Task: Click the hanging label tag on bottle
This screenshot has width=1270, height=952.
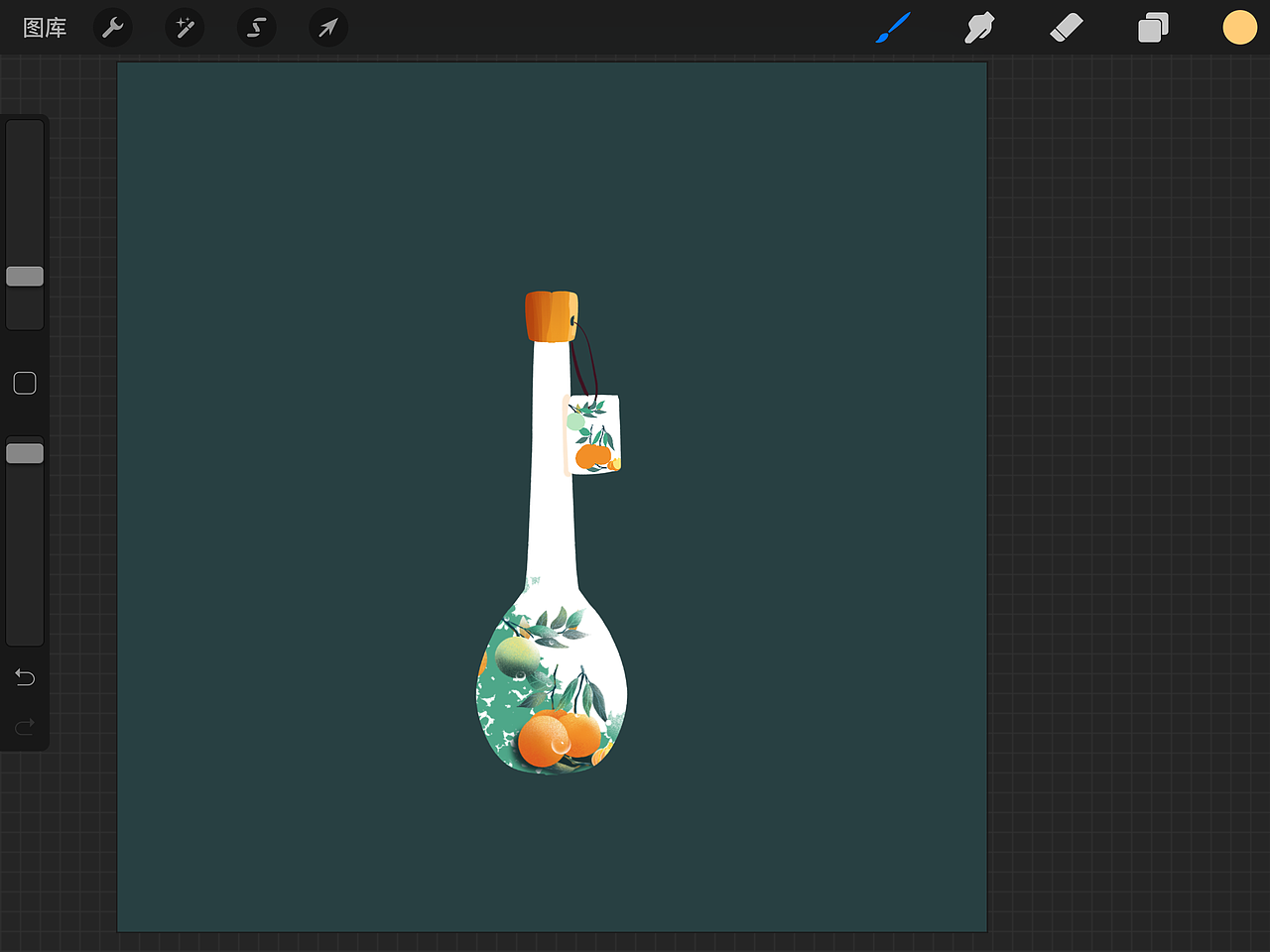Action: click(x=592, y=434)
